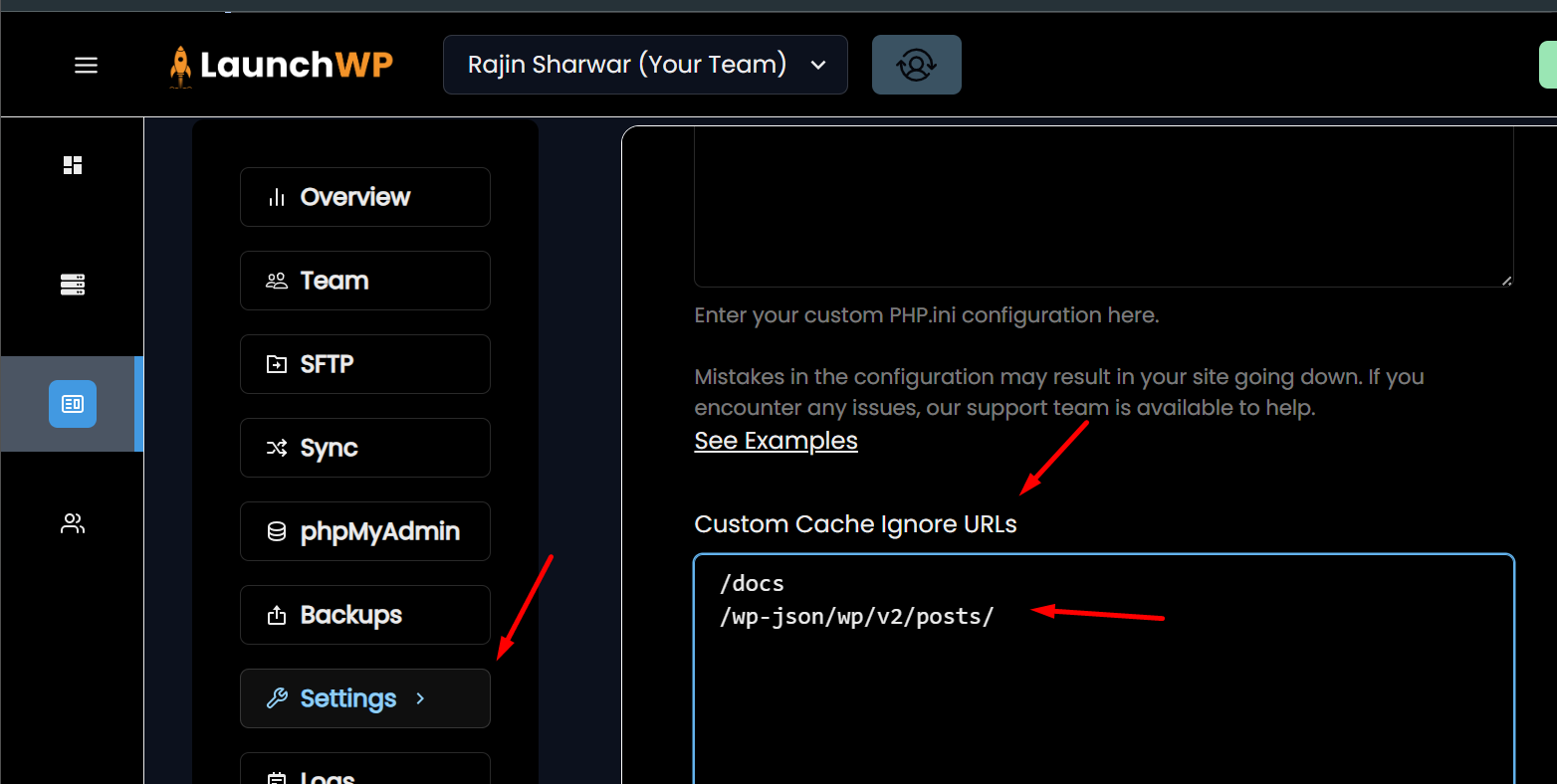The height and width of the screenshot is (784, 1557).
Task: Select the phpMyAdmin database icon
Action: pyautogui.click(x=277, y=531)
